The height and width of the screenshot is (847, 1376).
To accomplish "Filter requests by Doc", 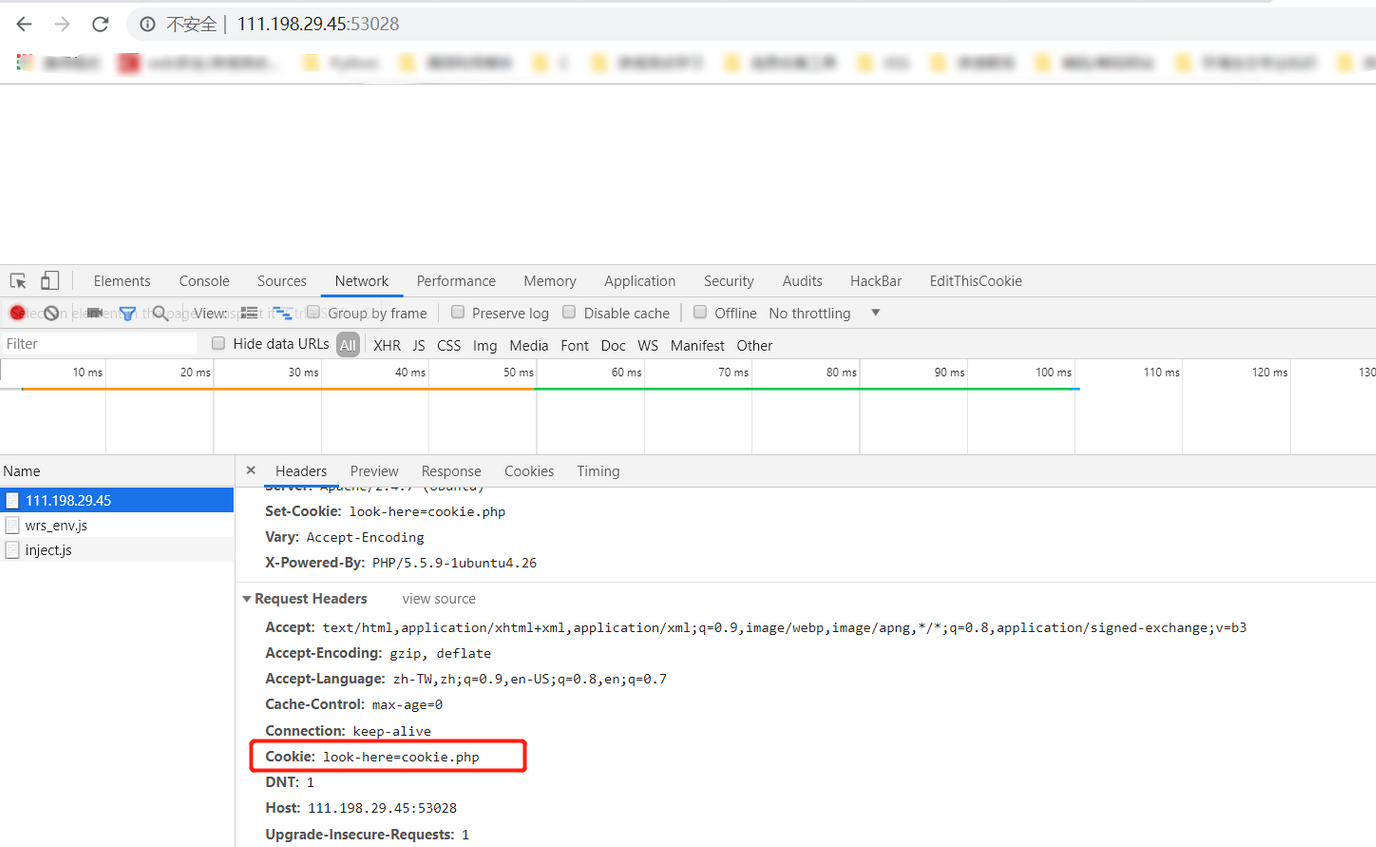I will click(613, 345).
